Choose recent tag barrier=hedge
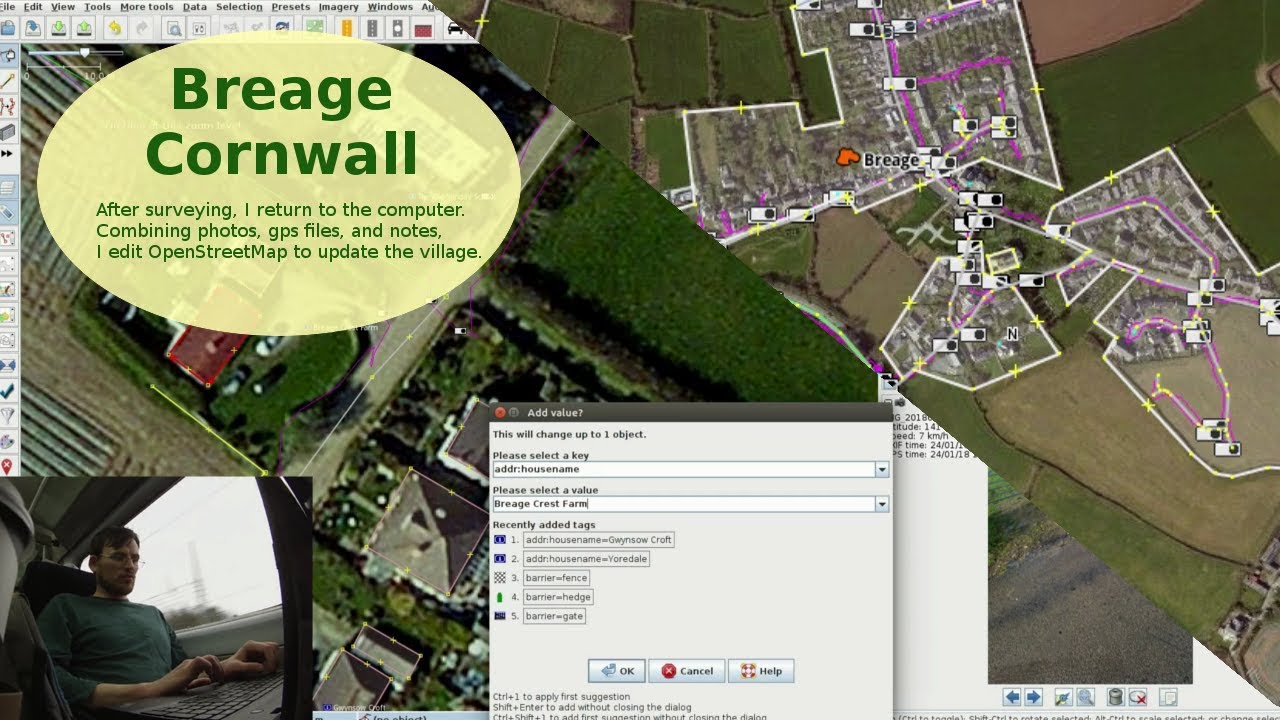This screenshot has width=1280, height=720. [x=558, y=597]
